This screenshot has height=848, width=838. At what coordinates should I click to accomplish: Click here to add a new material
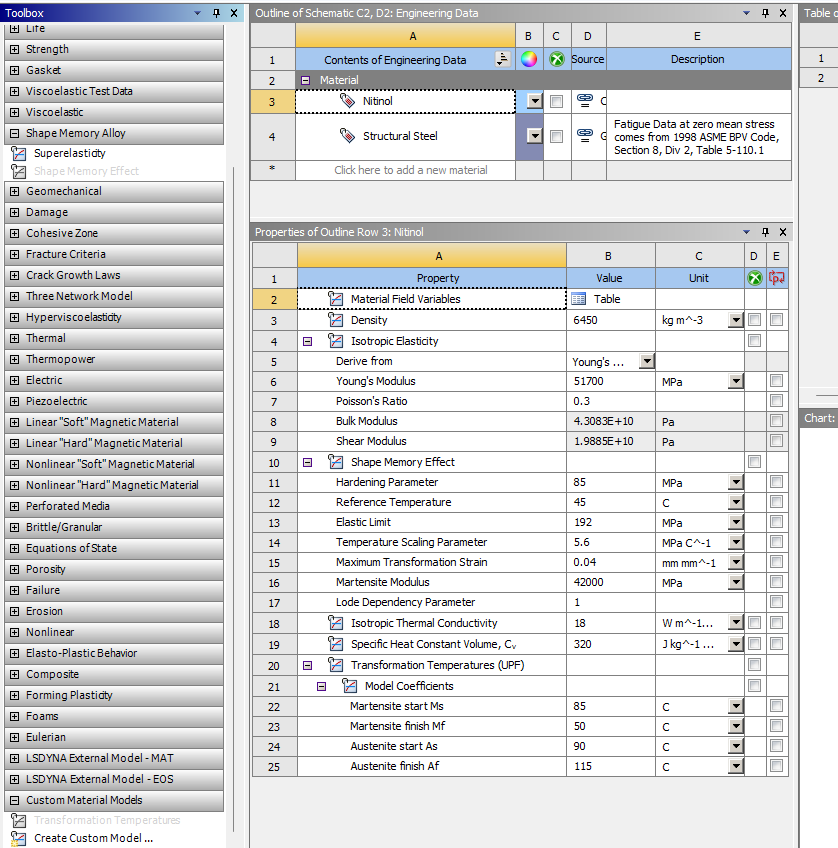click(410, 170)
